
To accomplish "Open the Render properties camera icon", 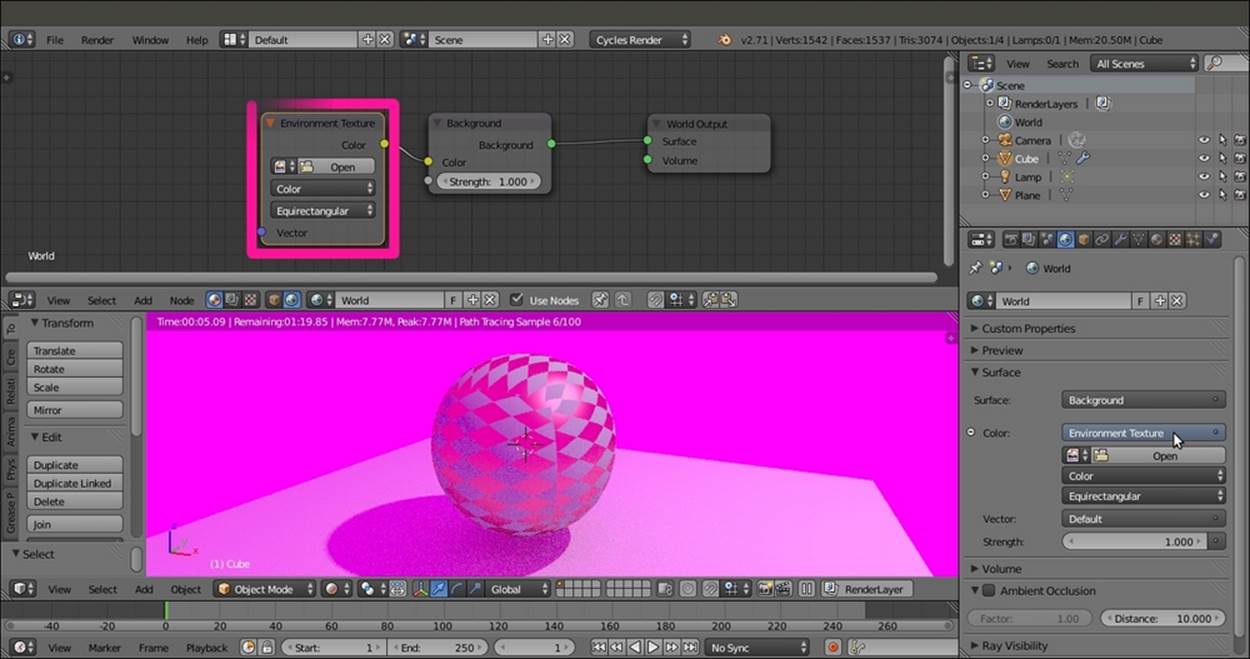I will coord(1010,240).
